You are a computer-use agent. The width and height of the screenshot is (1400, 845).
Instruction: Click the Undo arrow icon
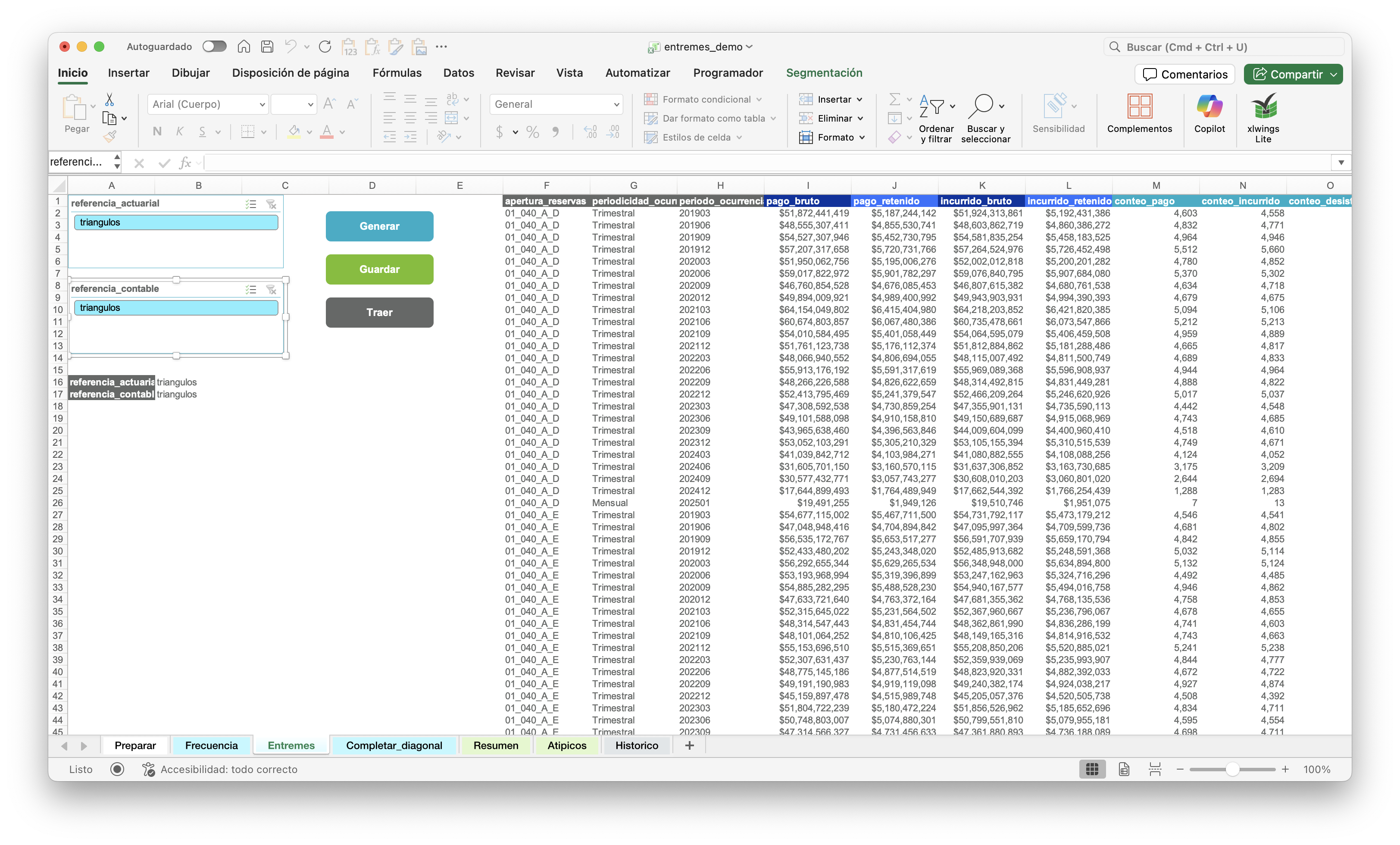coord(291,47)
